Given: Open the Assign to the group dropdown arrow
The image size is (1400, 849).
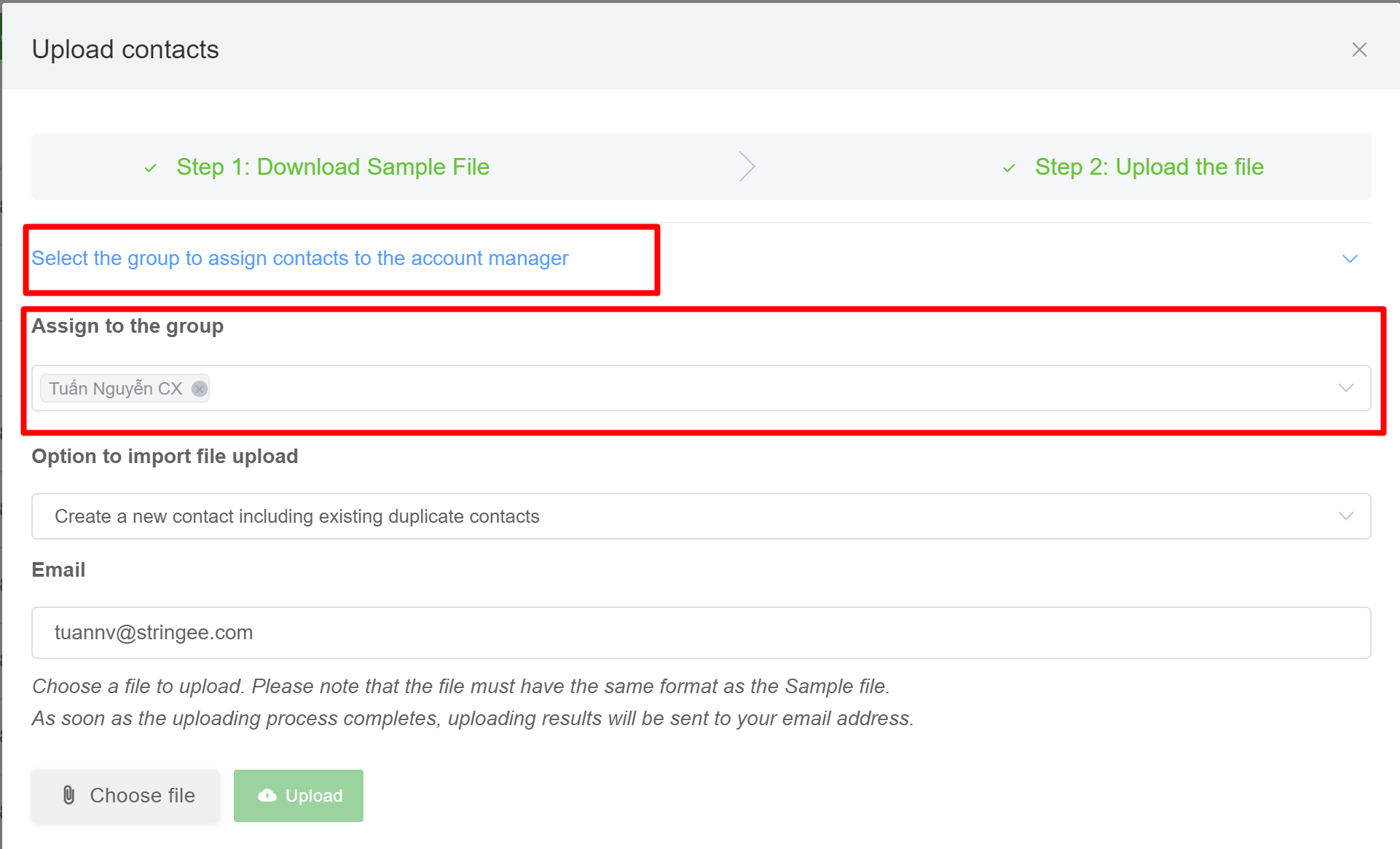Looking at the screenshot, I should 1345,388.
